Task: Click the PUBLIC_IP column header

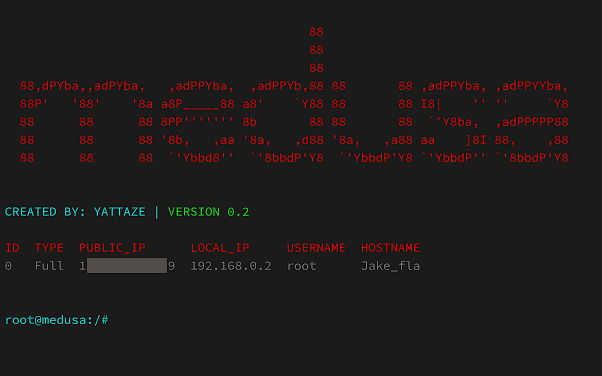Action: 112,248
